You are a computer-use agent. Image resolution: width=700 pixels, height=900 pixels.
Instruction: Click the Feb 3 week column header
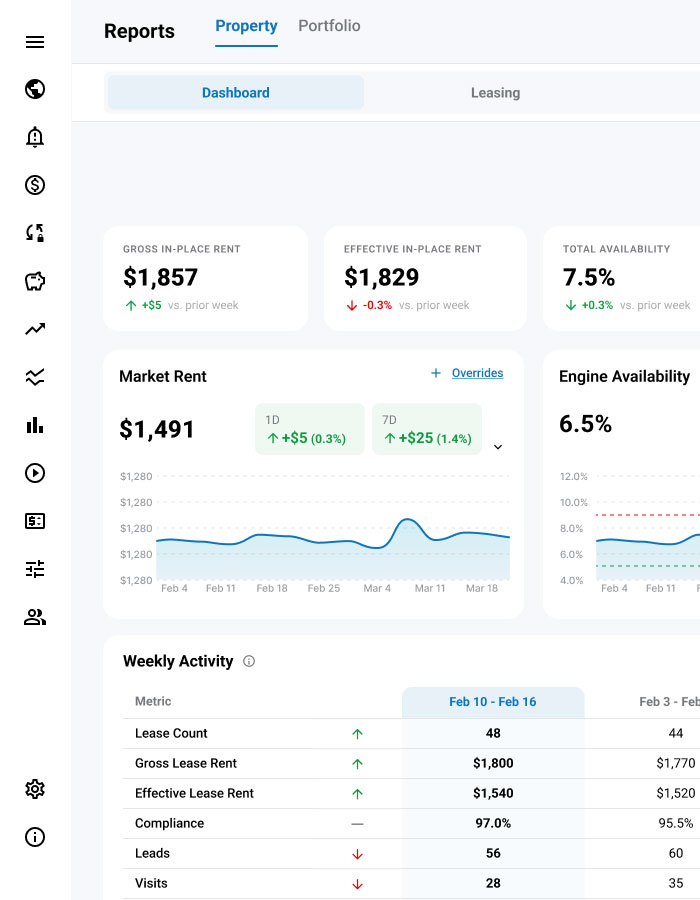click(668, 701)
